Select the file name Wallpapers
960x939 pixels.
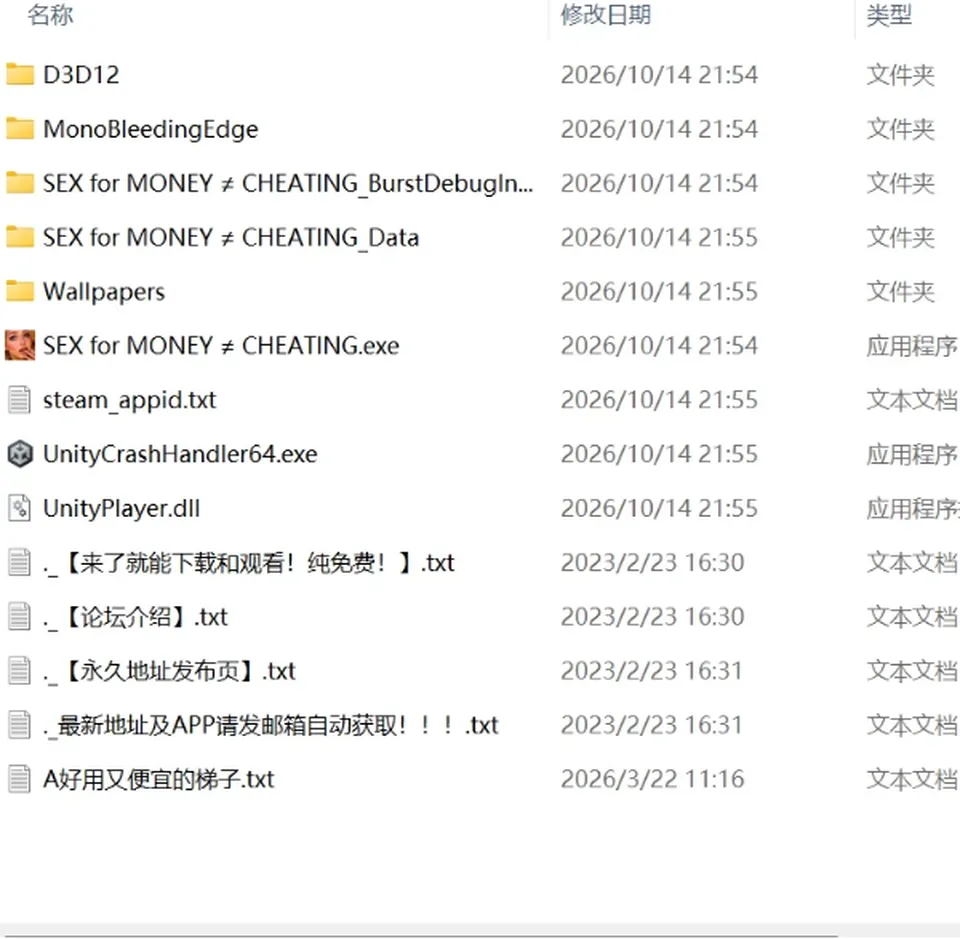coord(104,291)
